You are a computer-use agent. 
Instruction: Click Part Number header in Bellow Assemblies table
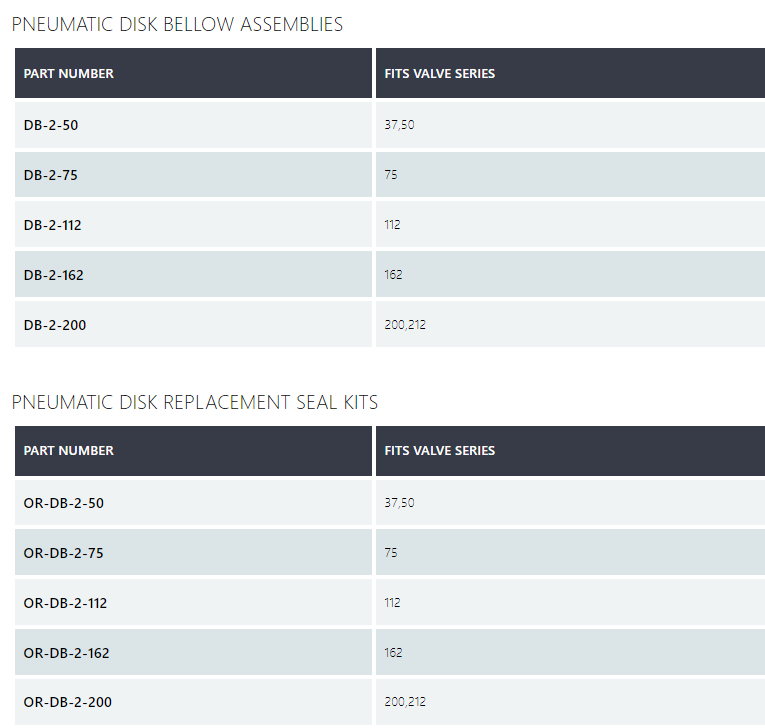pos(69,73)
